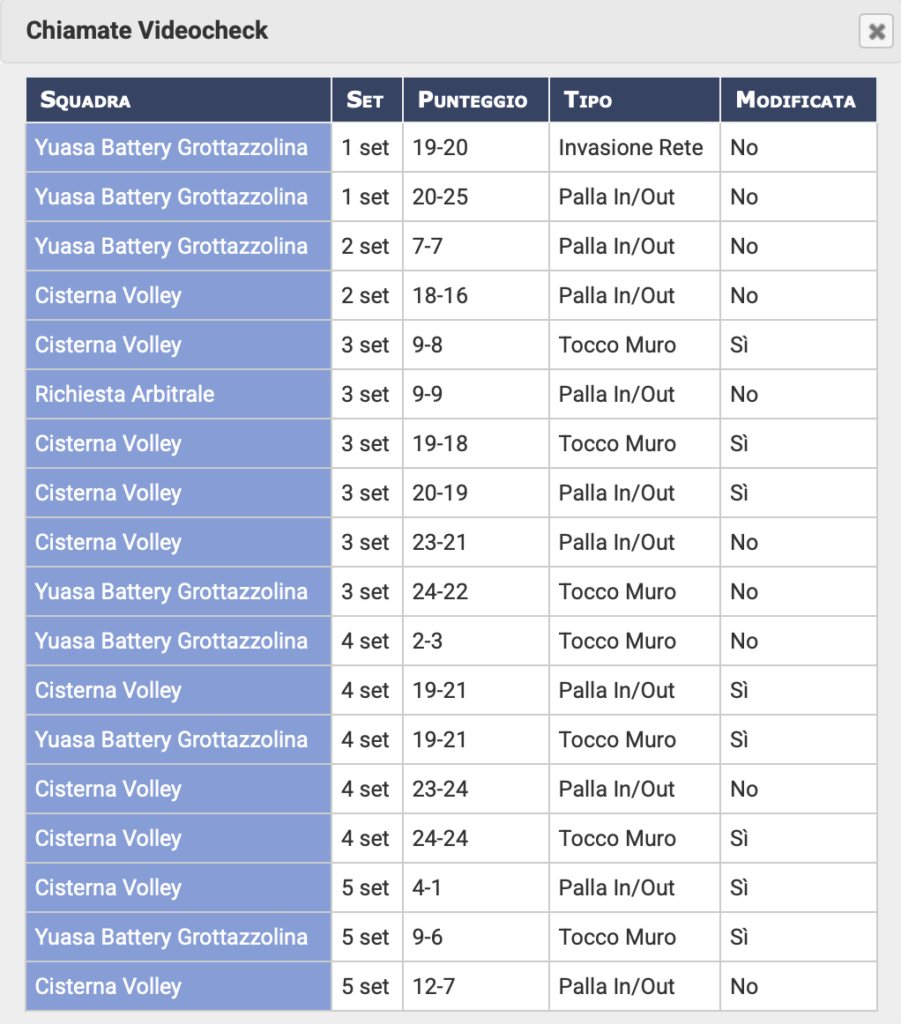Viewport: 901px width, 1024px height.
Task: Click Tocco Muro in the 9-8 row
Action: (617, 345)
